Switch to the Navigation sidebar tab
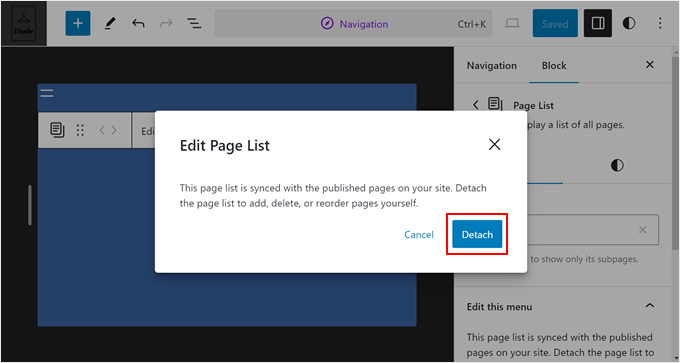This screenshot has height=363, width=680. [492, 65]
